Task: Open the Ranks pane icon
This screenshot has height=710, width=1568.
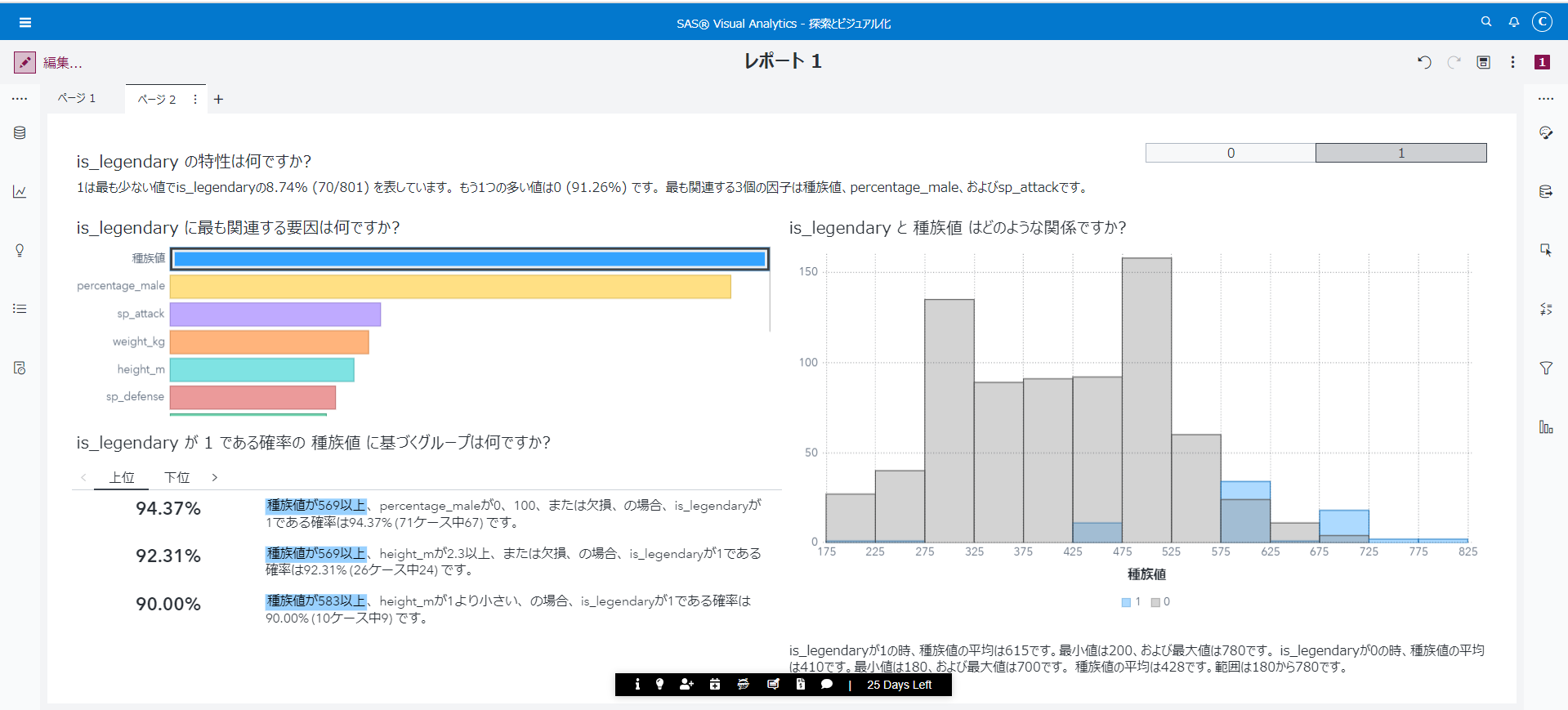Action: point(1546,427)
